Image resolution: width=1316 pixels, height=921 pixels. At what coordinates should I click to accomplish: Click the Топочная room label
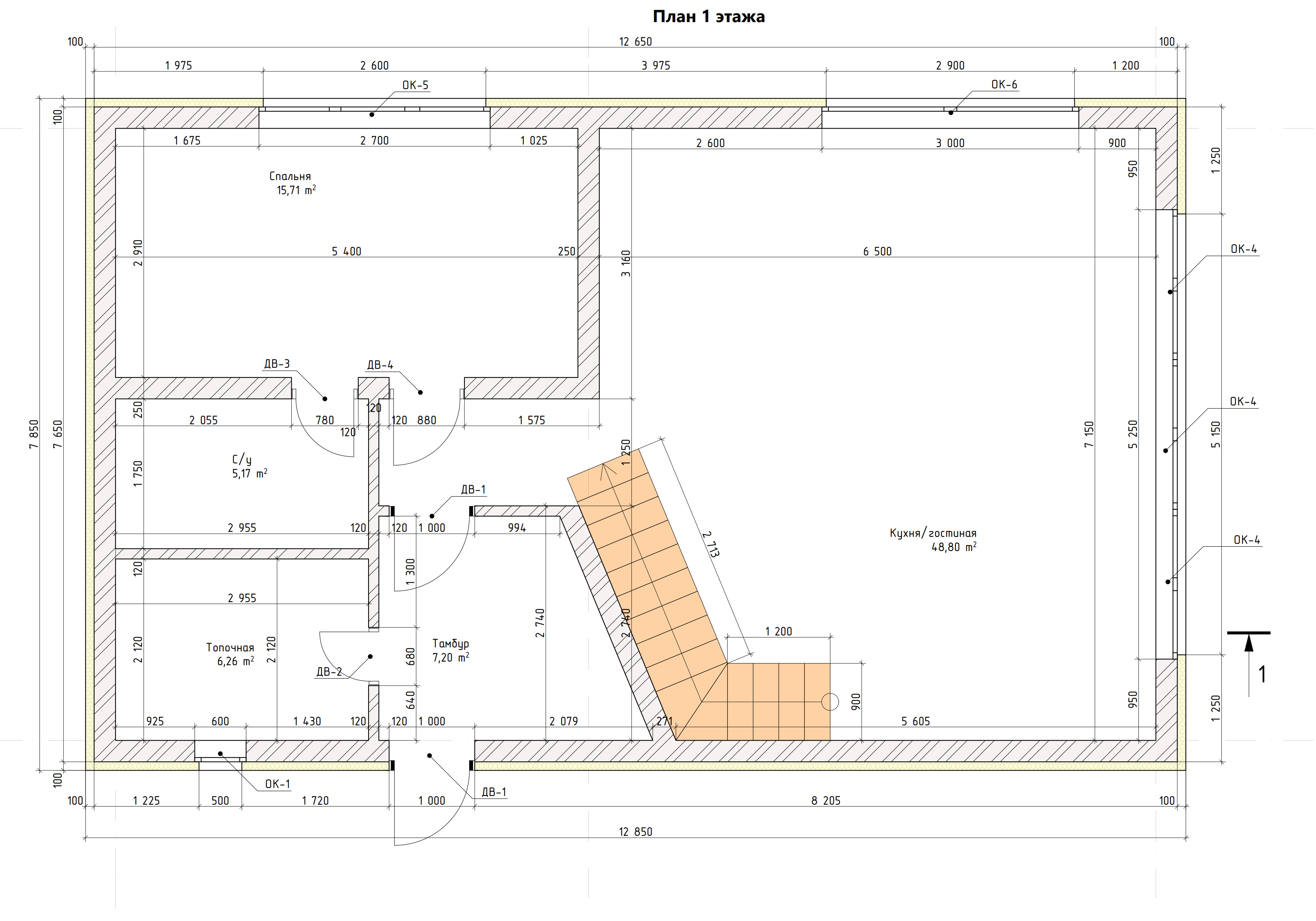tap(230, 647)
